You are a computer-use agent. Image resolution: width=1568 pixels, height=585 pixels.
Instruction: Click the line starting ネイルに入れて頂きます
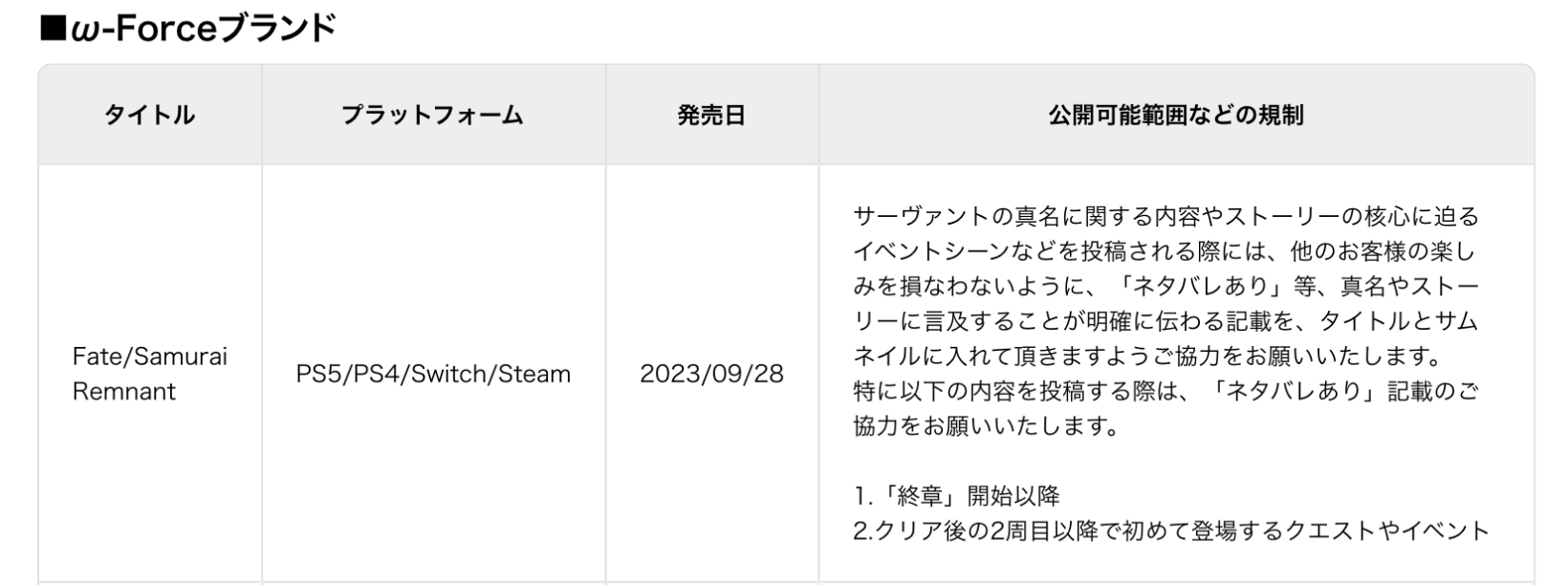[1146, 357]
